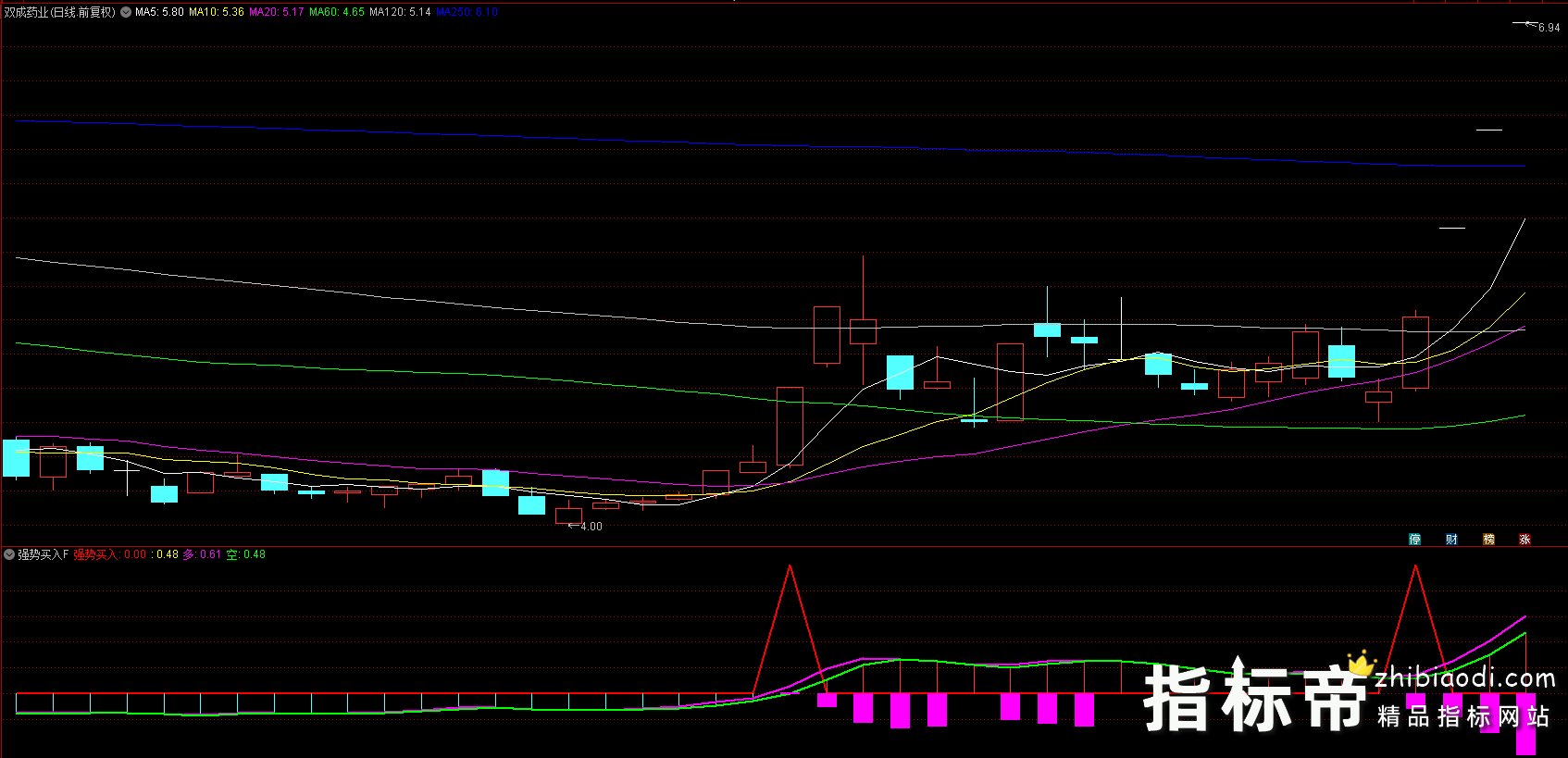Click the green 空: 0.48 value
This screenshot has height=758, width=1568.
[246, 554]
